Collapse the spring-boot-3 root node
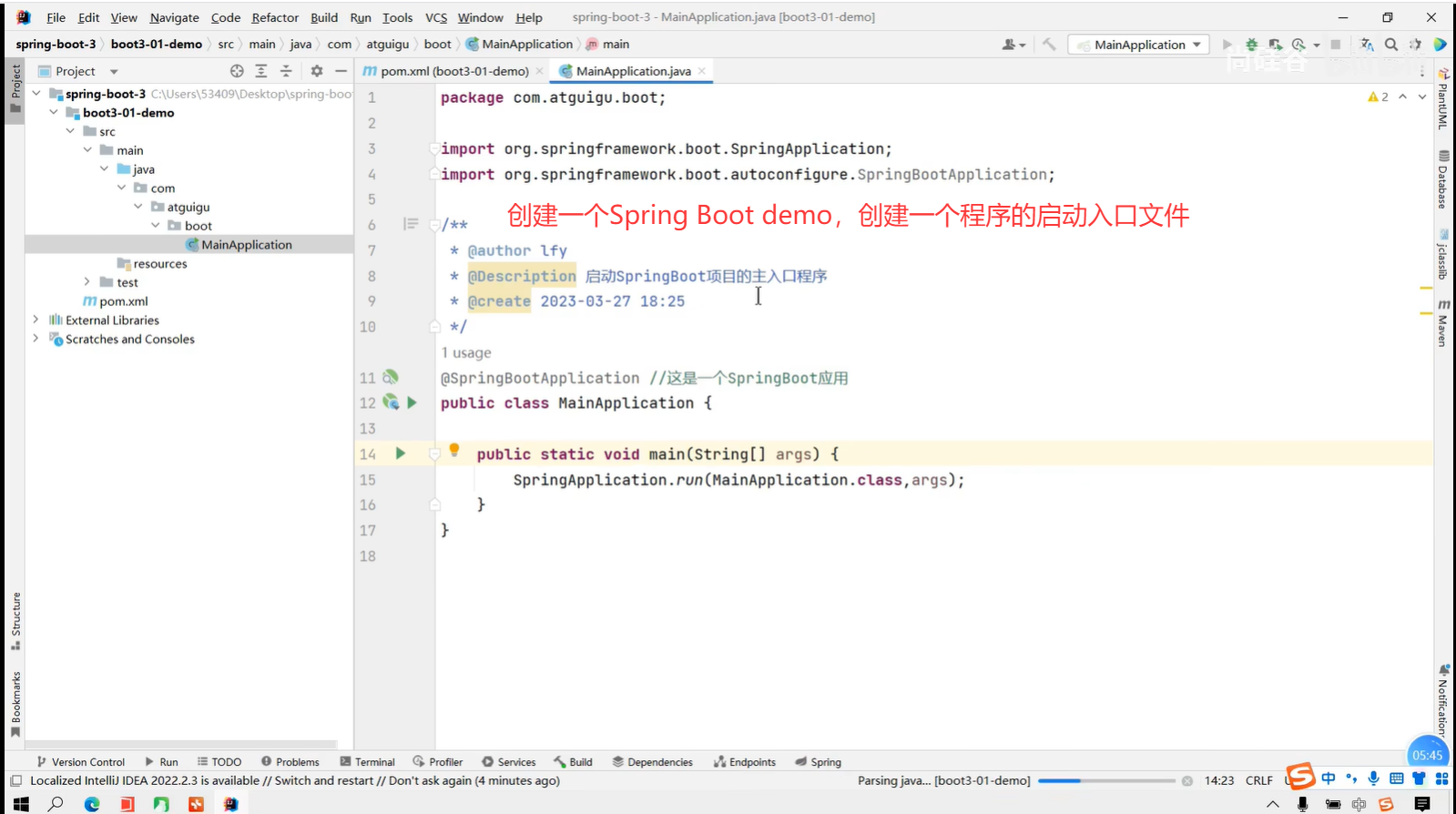This screenshot has height=814, width=1456. coord(36,93)
